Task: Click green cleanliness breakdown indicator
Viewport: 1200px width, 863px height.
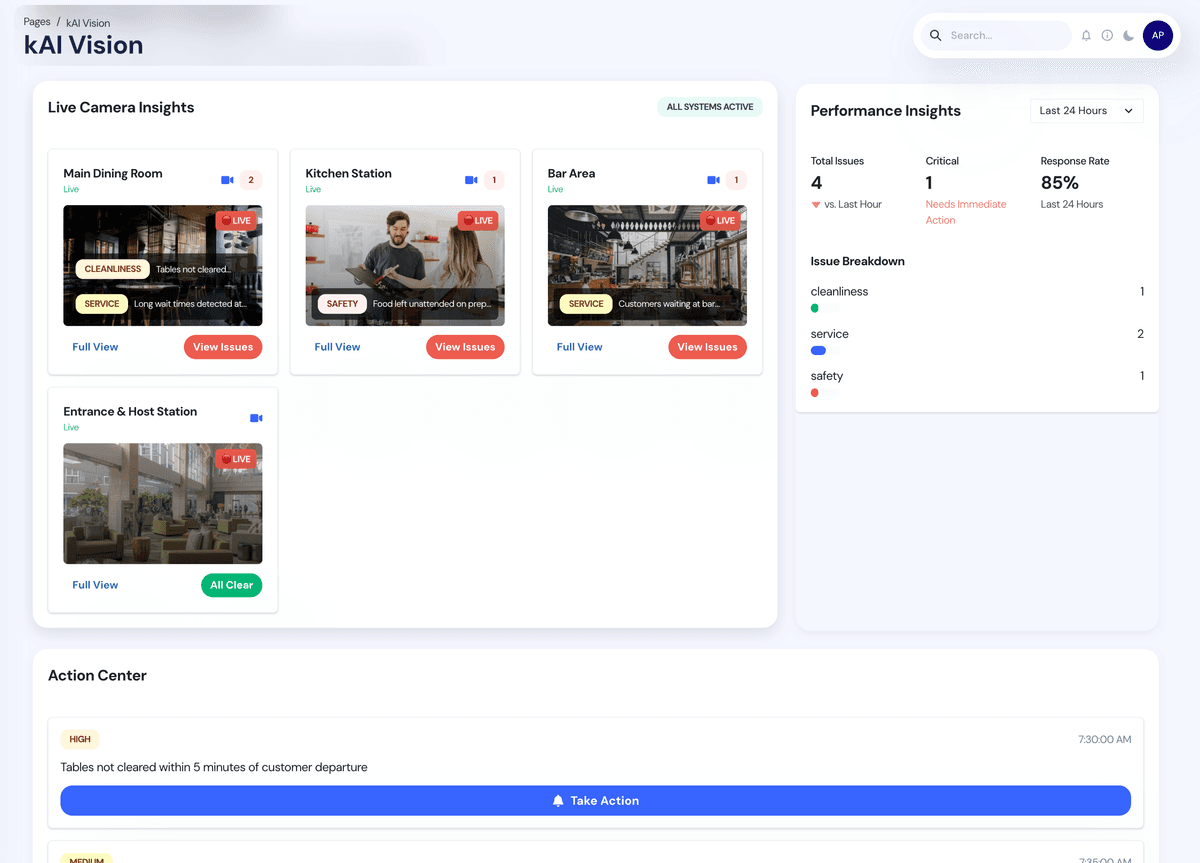Action: click(815, 309)
